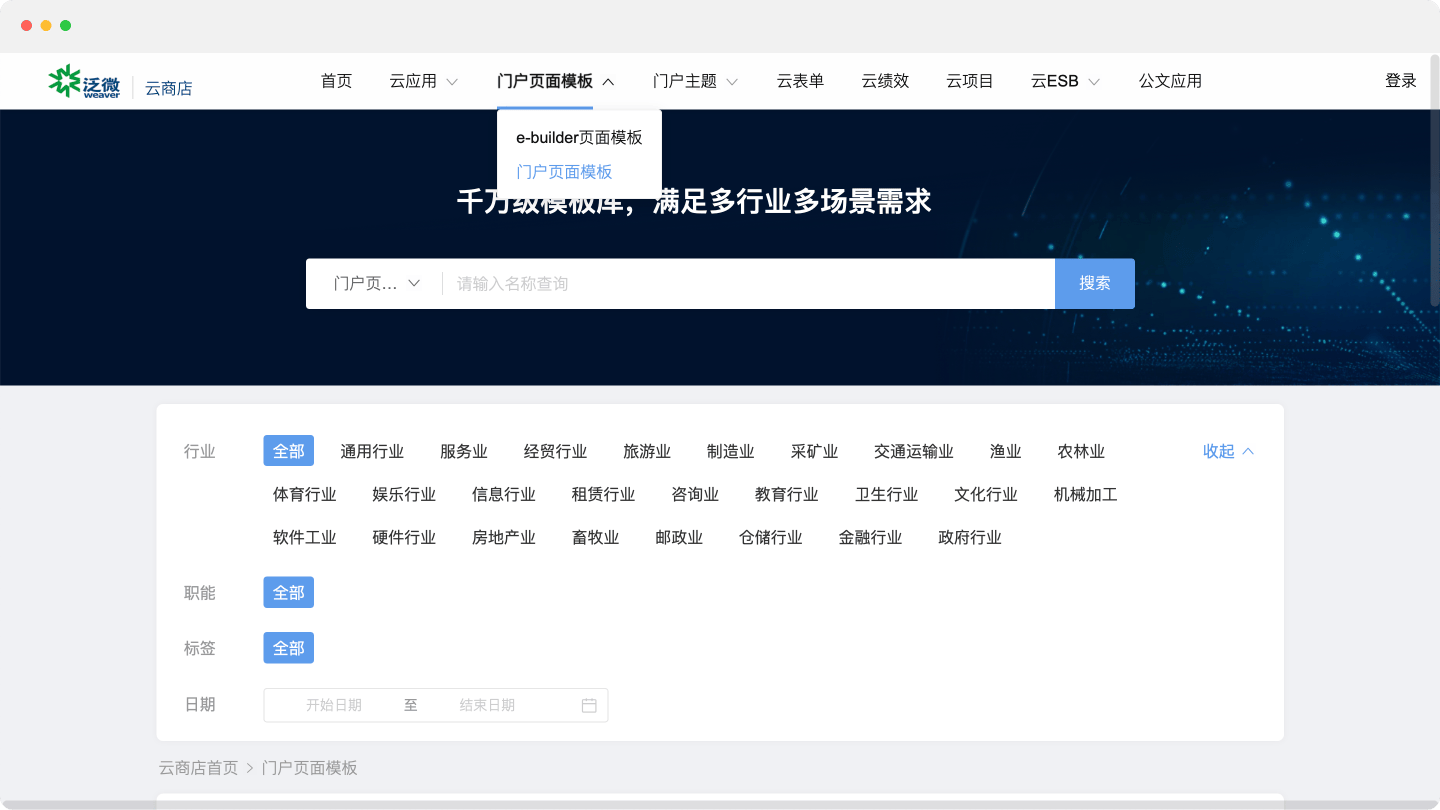Click the 登录 login link

(x=1401, y=81)
